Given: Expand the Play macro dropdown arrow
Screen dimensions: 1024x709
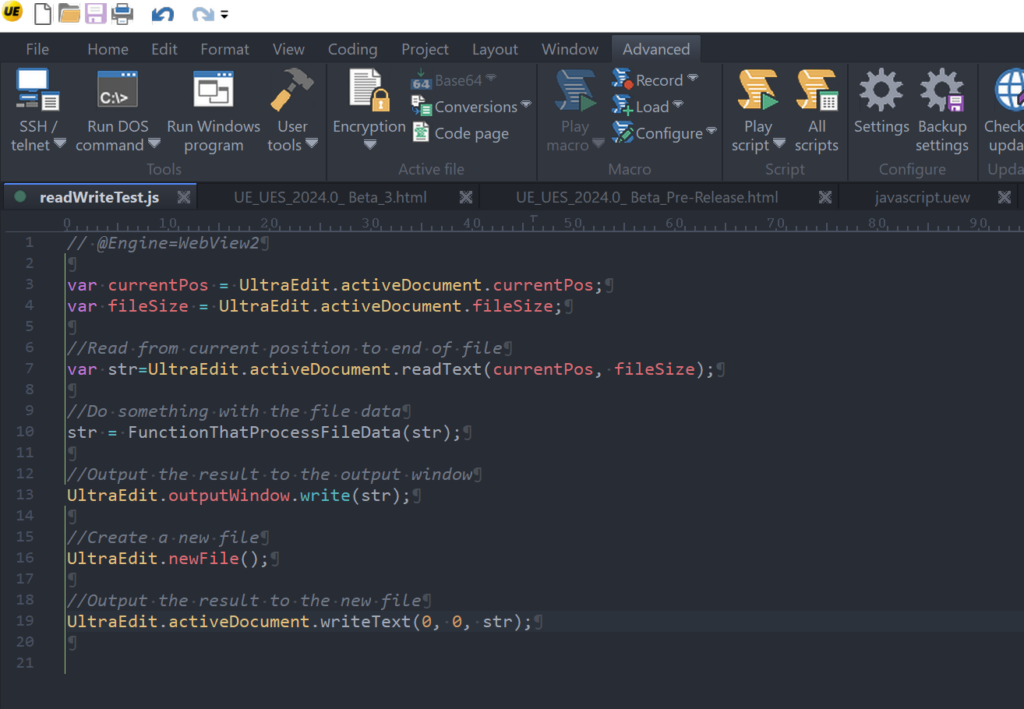Looking at the screenshot, I should (x=598, y=142).
